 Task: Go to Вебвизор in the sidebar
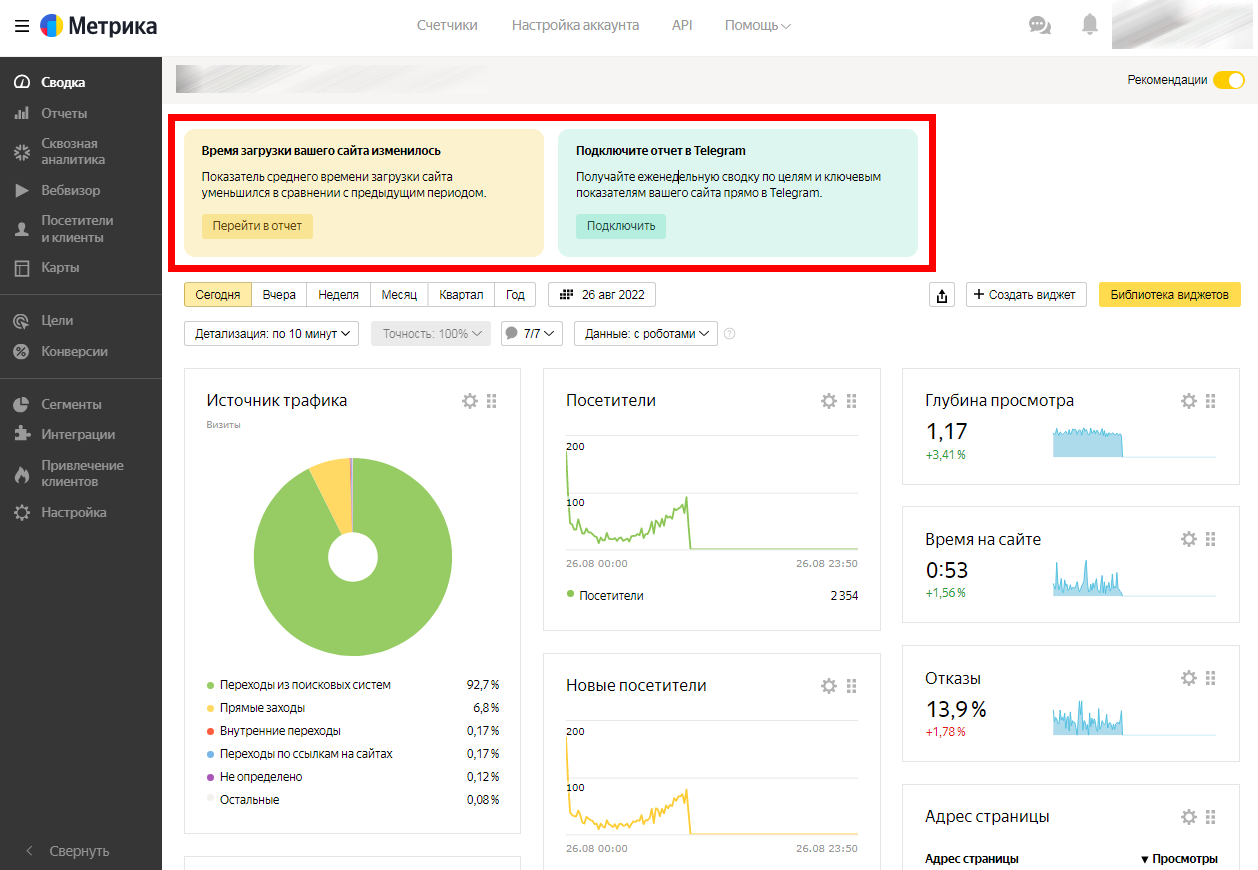(70, 190)
